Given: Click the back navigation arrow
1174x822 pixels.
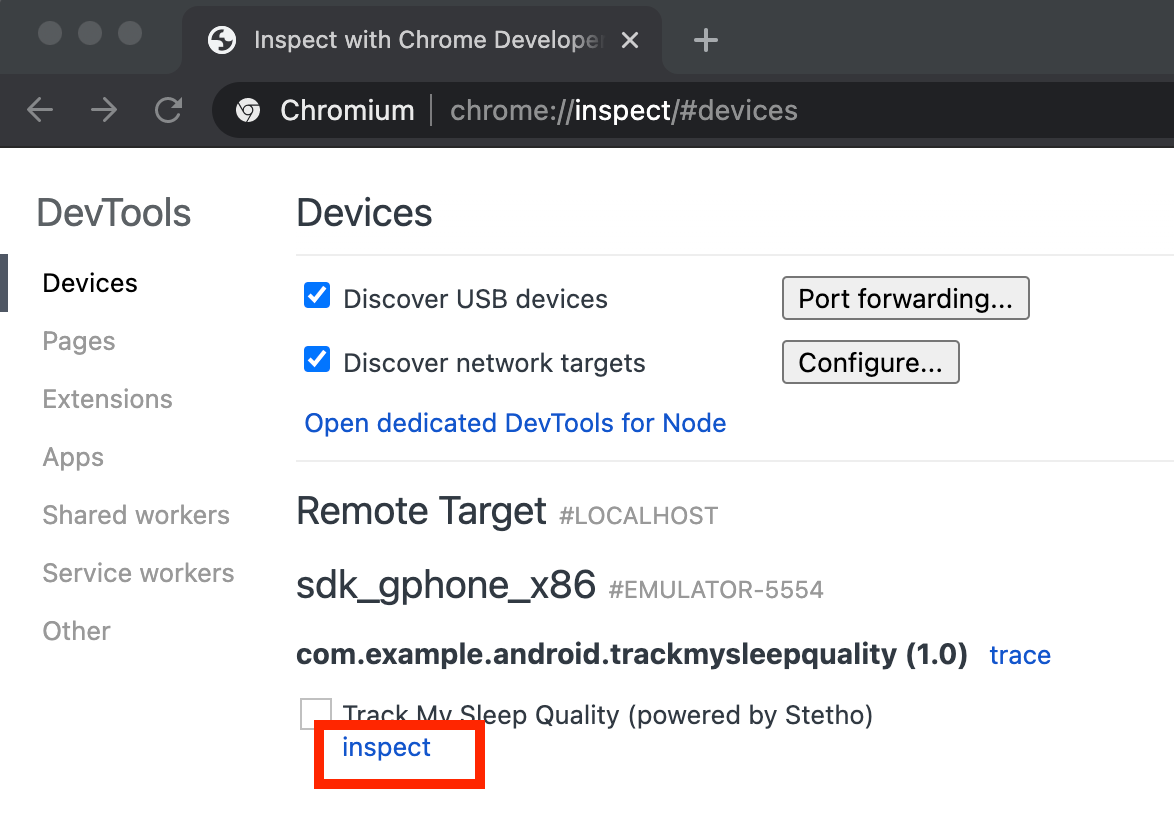Looking at the screenshot, I should coord(39,110).
